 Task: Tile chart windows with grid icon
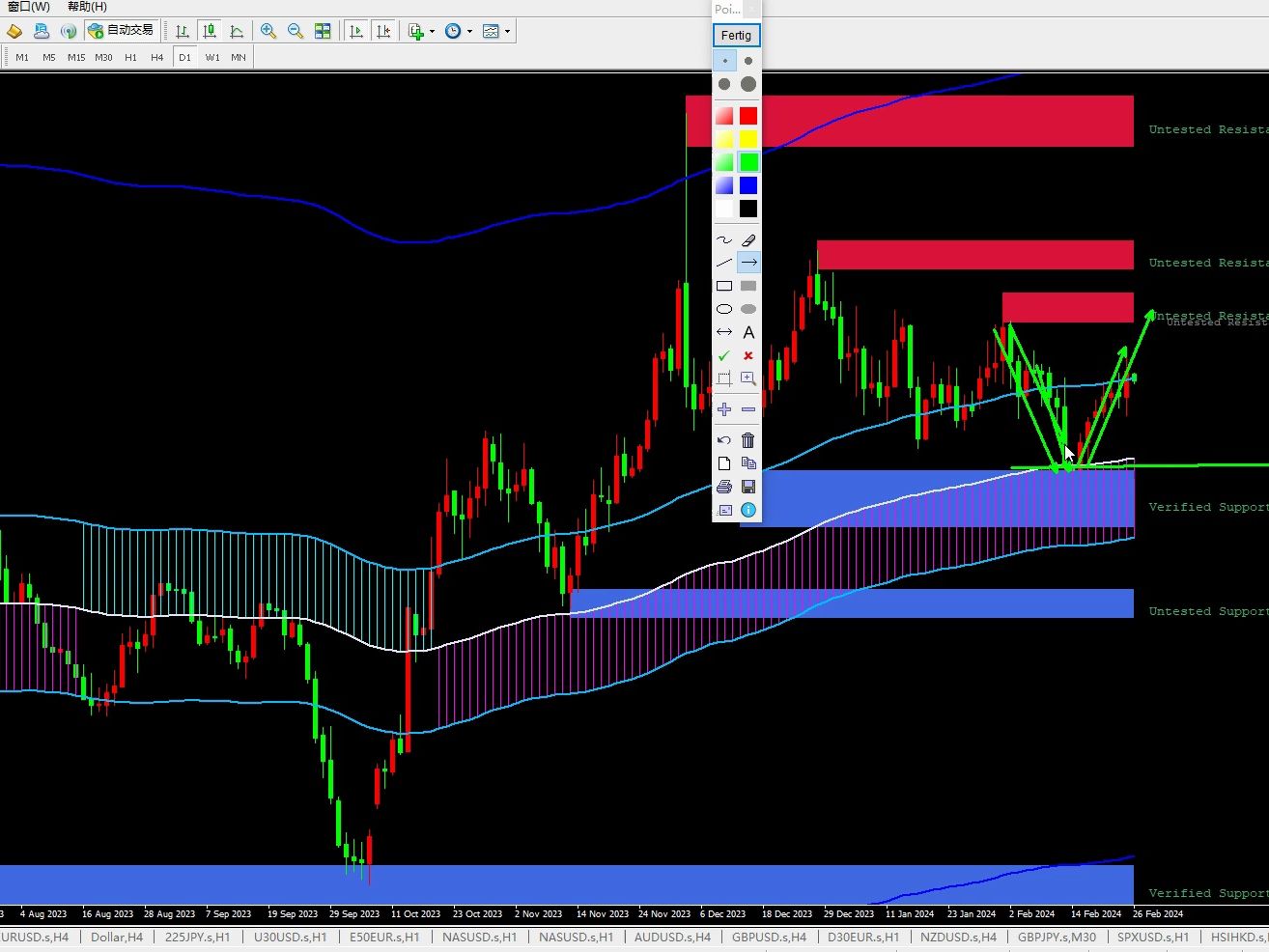323,31
